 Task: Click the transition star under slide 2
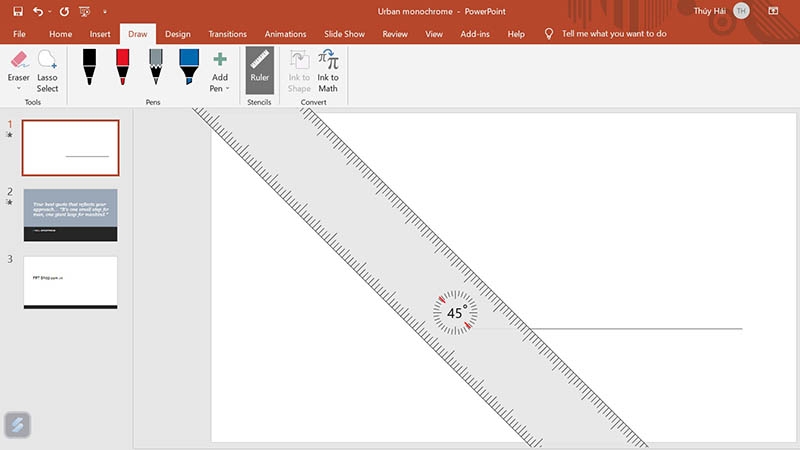[10, 203]
